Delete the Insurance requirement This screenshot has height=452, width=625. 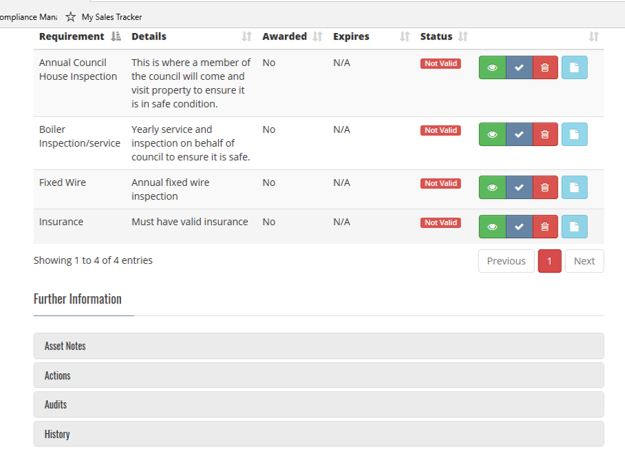pos(545,226)
